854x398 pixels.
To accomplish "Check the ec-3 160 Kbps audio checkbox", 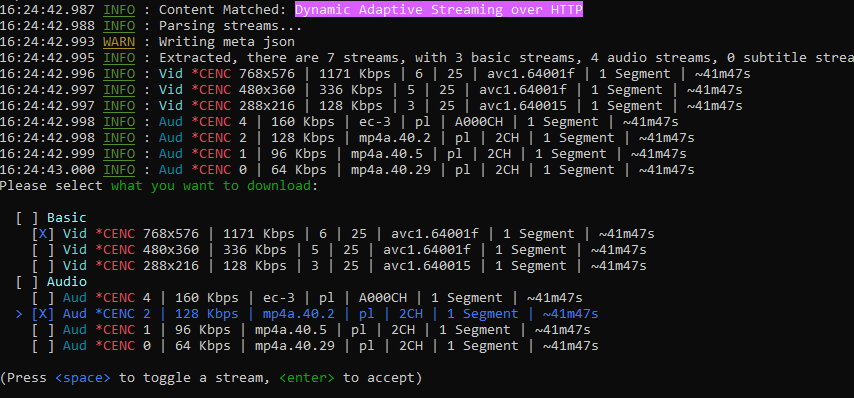I will point(43,298).
